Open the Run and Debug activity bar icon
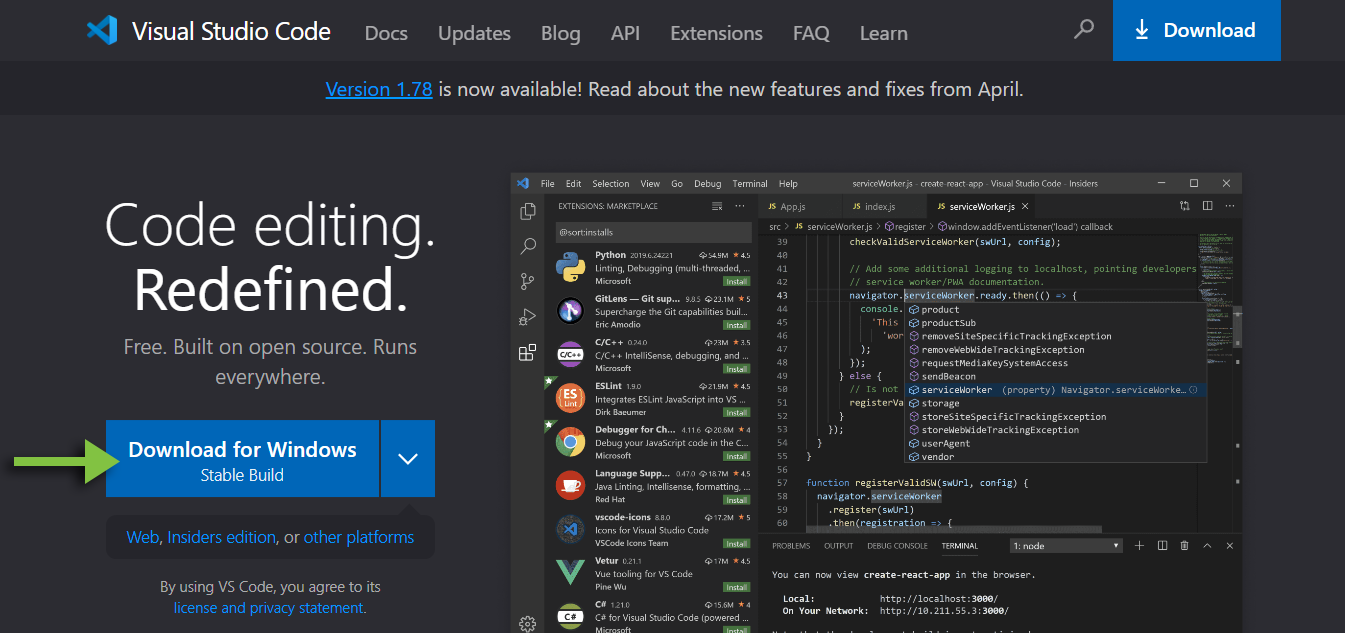Image resolution: width=1345 pixels, height=633 pixels. coord(527,317)
